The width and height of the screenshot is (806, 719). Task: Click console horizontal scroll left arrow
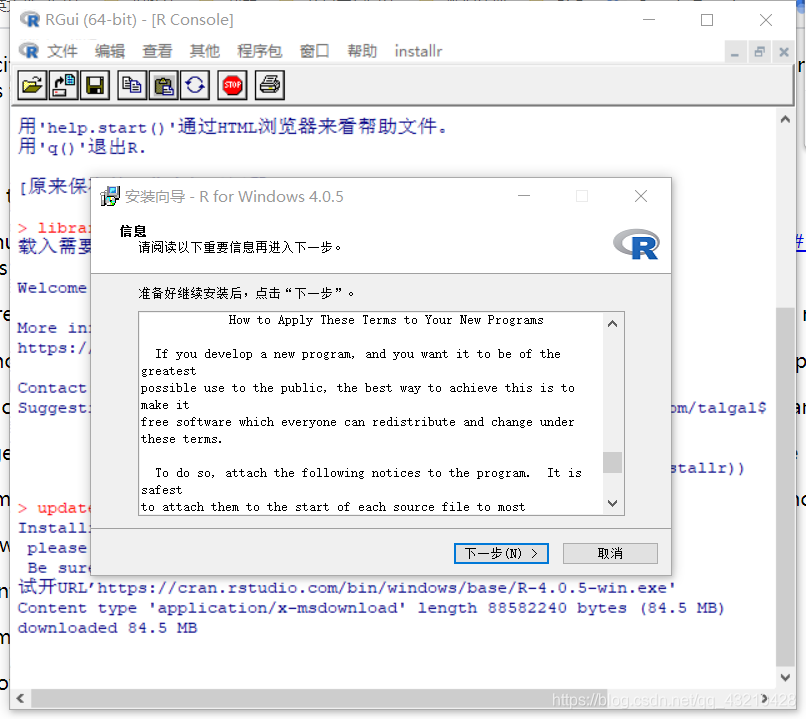click(x=21, y=698)
